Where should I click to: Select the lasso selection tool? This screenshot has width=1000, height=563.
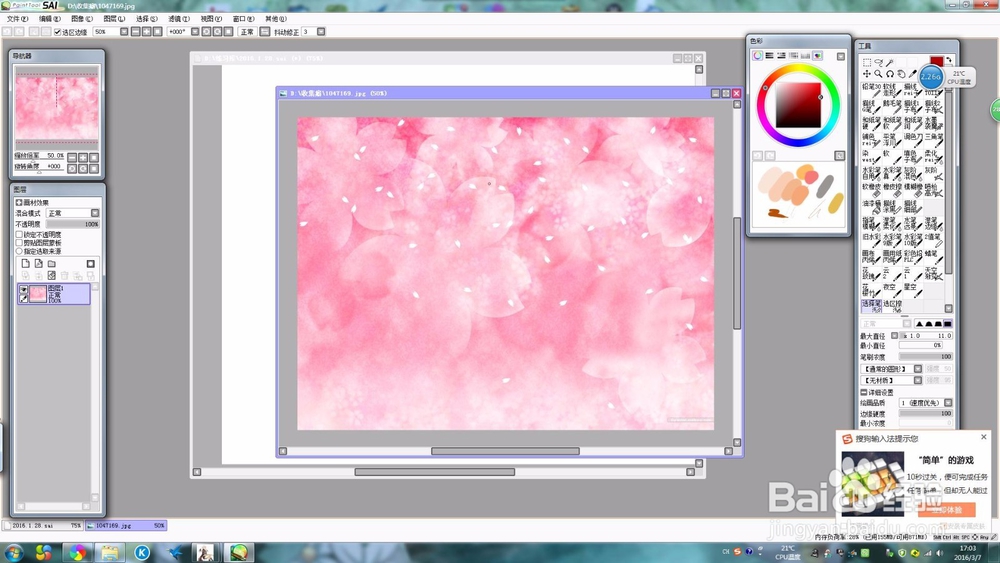(x=878, y=62)
